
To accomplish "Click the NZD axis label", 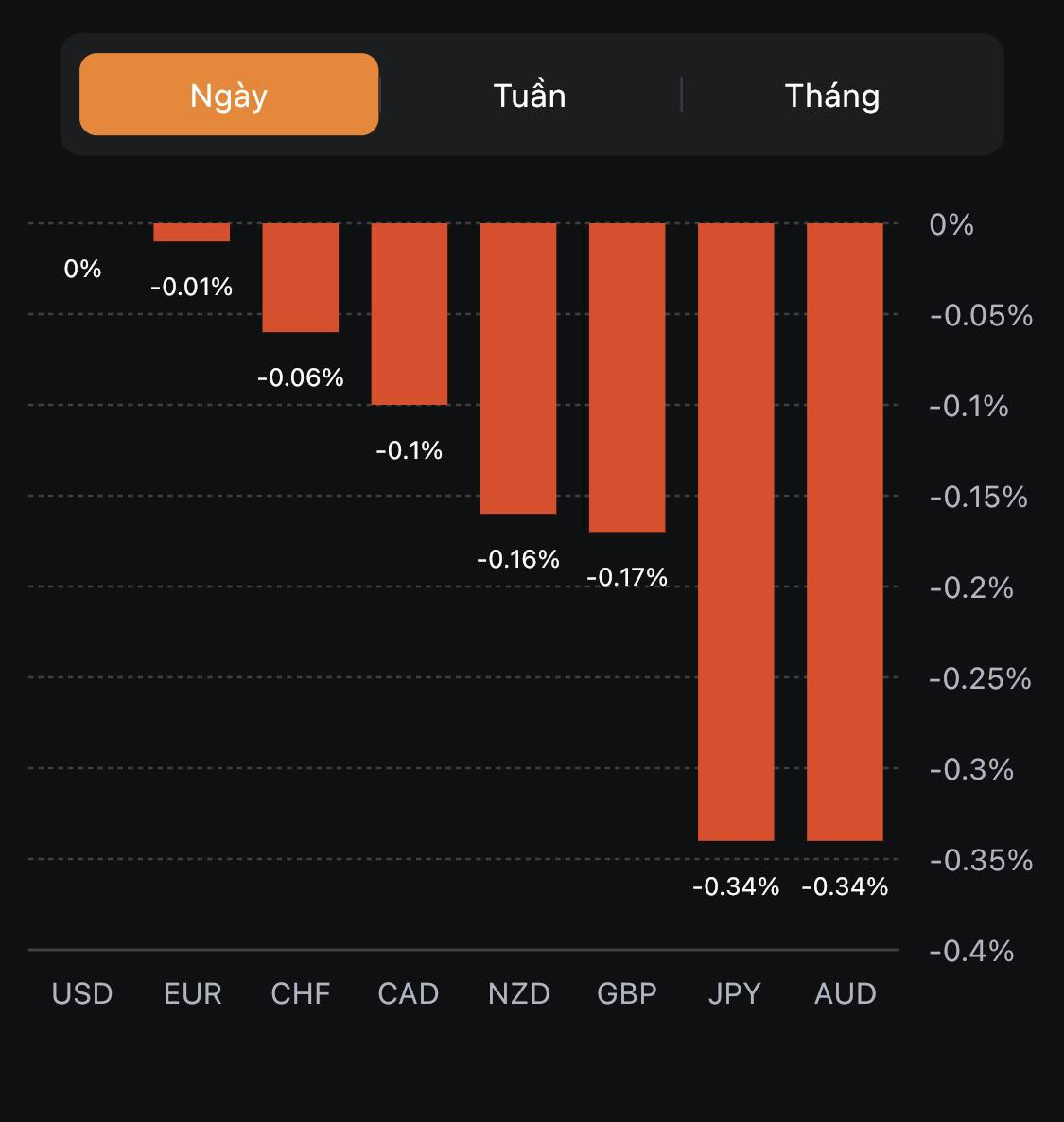I will [519, 993].
